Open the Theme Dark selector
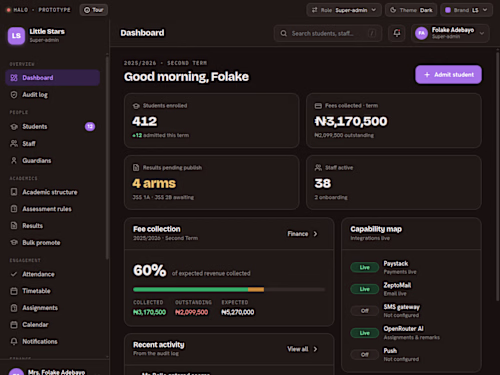 click(411, 10)
